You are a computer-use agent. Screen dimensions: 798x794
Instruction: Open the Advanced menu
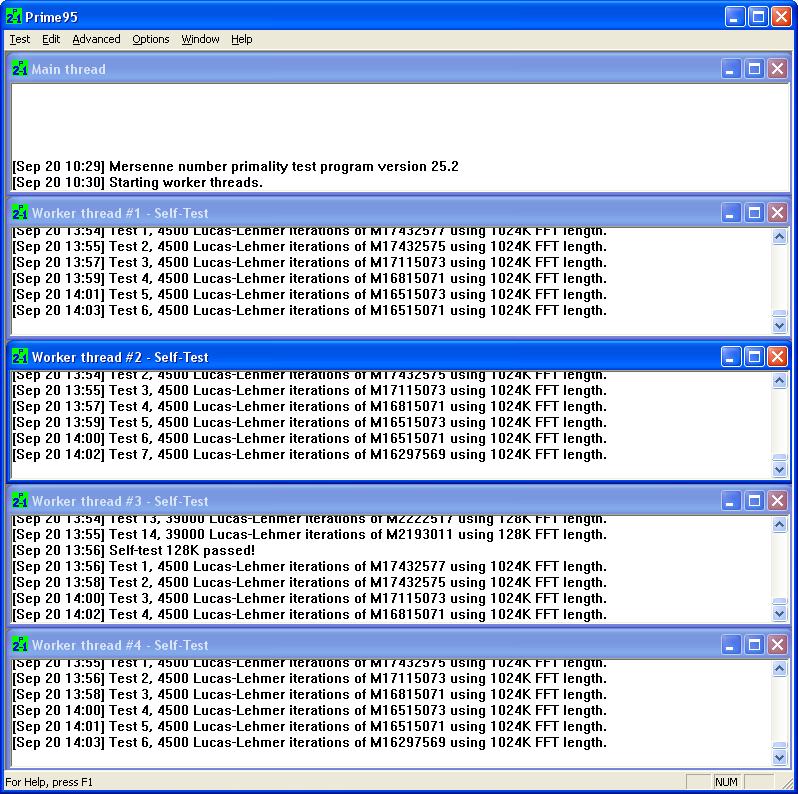pos(96,39)
